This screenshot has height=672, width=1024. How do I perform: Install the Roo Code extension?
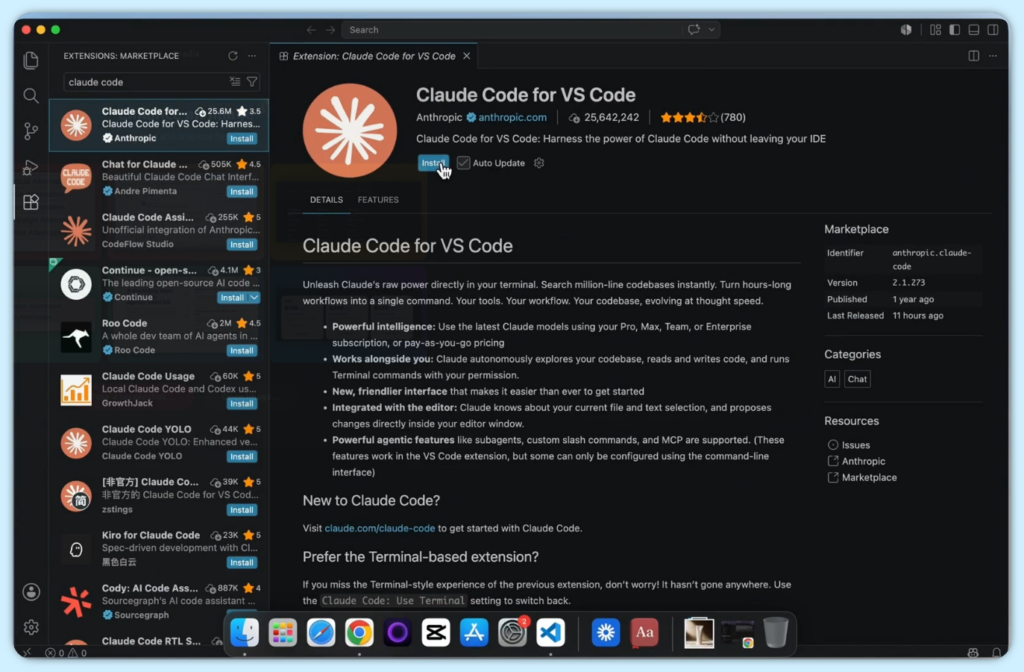242,350
